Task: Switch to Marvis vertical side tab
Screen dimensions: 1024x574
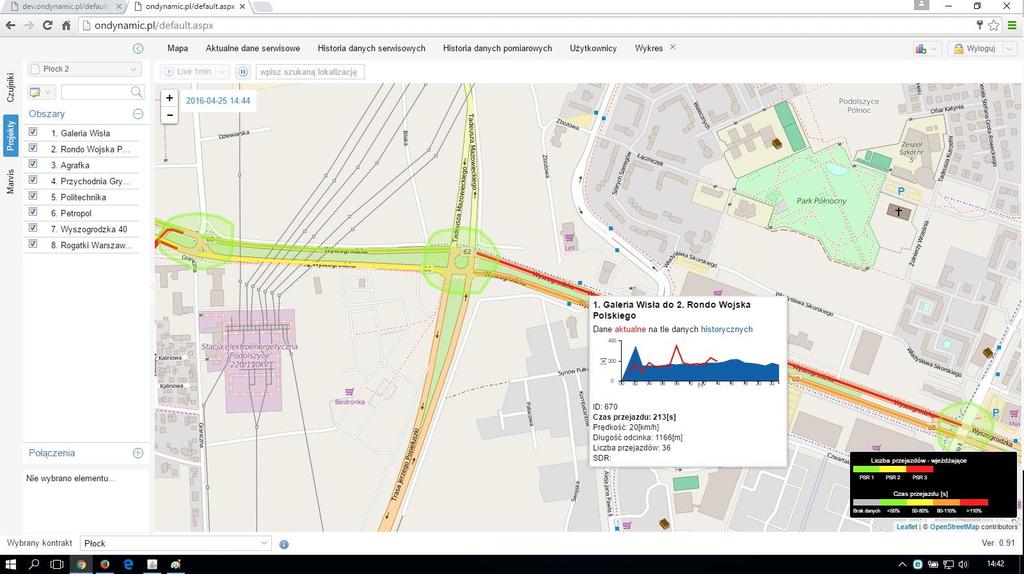Action: pos(10,182)
